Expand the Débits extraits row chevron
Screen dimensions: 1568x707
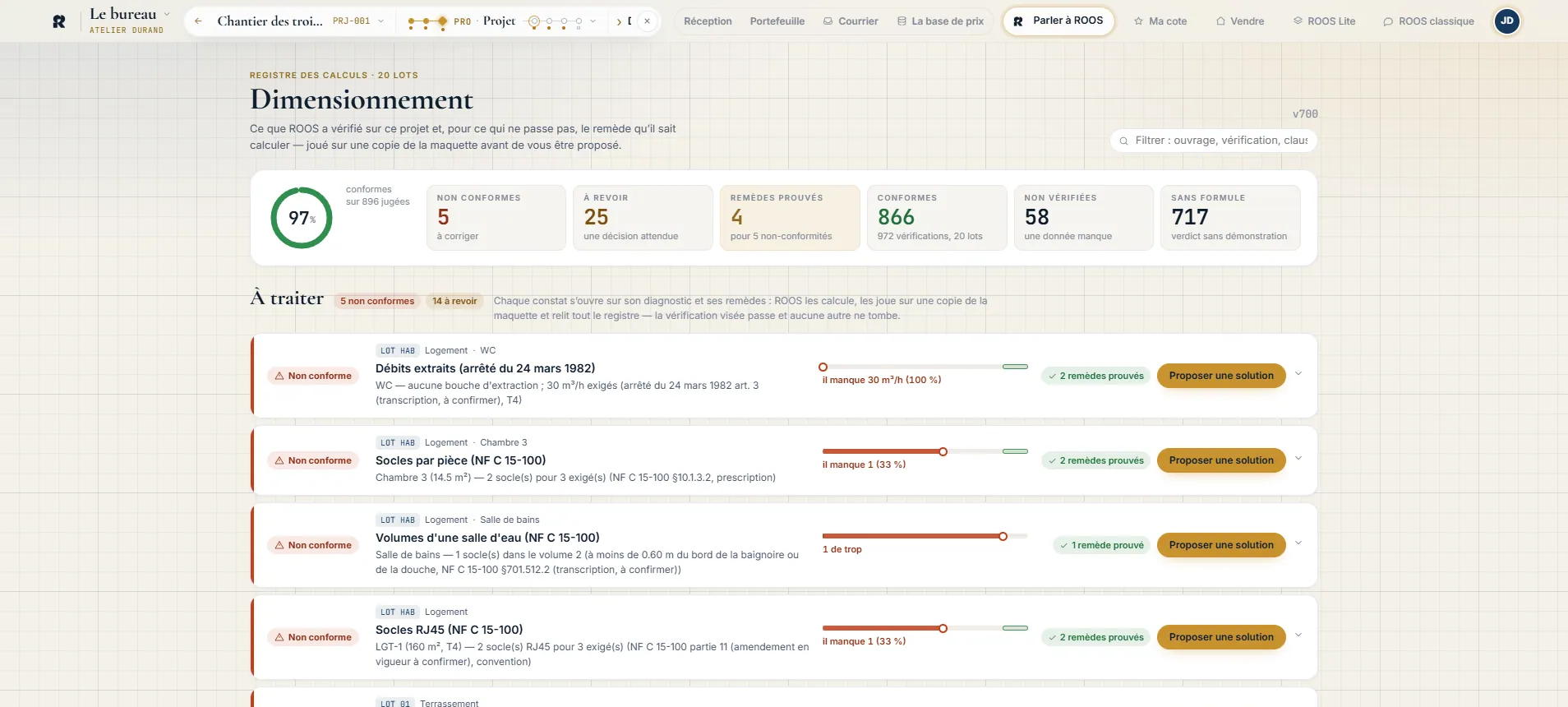[x=1298, y=374]
